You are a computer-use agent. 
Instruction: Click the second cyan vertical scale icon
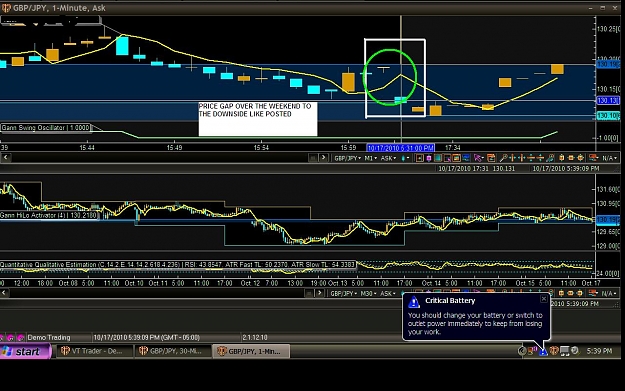tap(540, 158)
